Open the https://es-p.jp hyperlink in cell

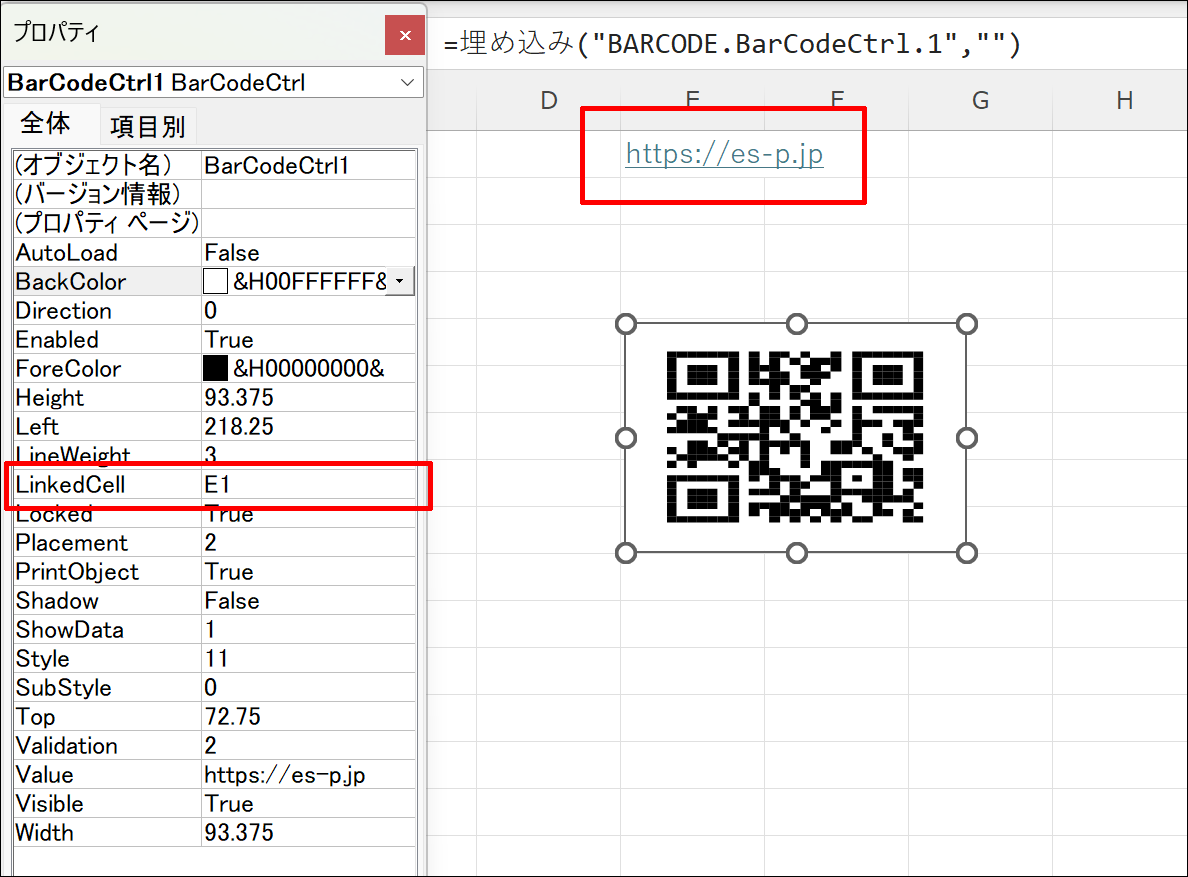724,154
